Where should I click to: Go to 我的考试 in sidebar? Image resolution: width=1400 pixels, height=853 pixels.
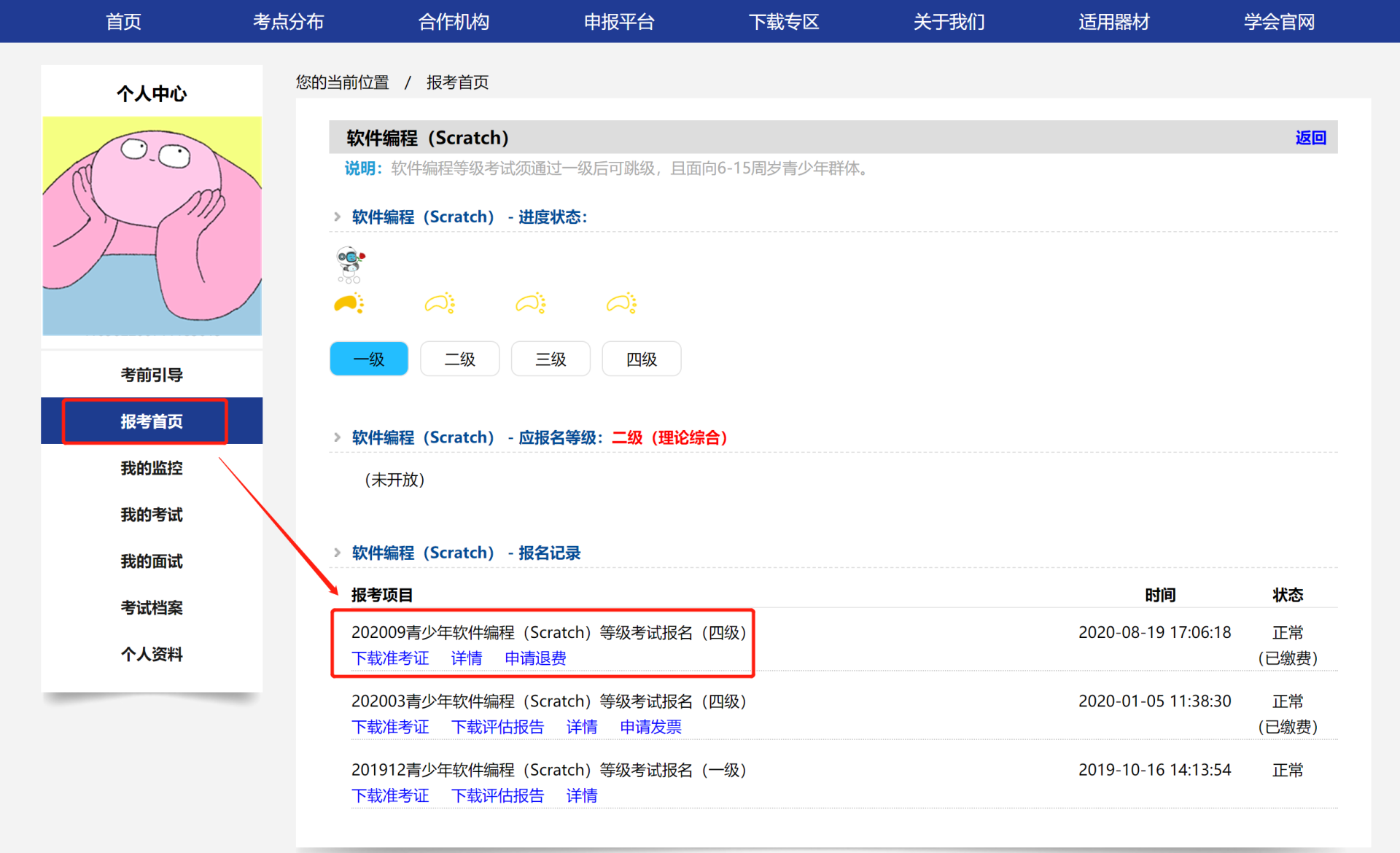click(x=152, y=515)
